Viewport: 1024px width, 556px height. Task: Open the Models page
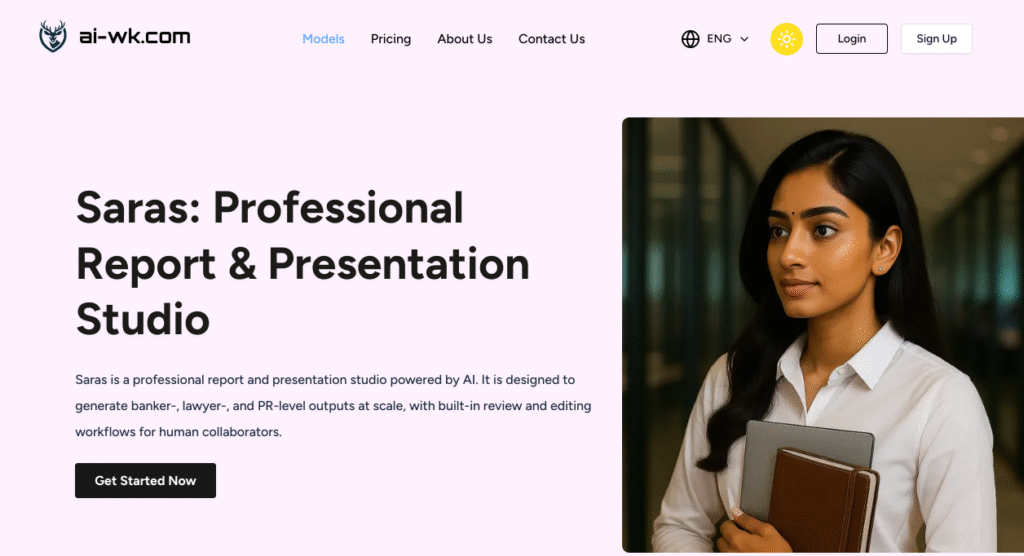tap(323, 39)
